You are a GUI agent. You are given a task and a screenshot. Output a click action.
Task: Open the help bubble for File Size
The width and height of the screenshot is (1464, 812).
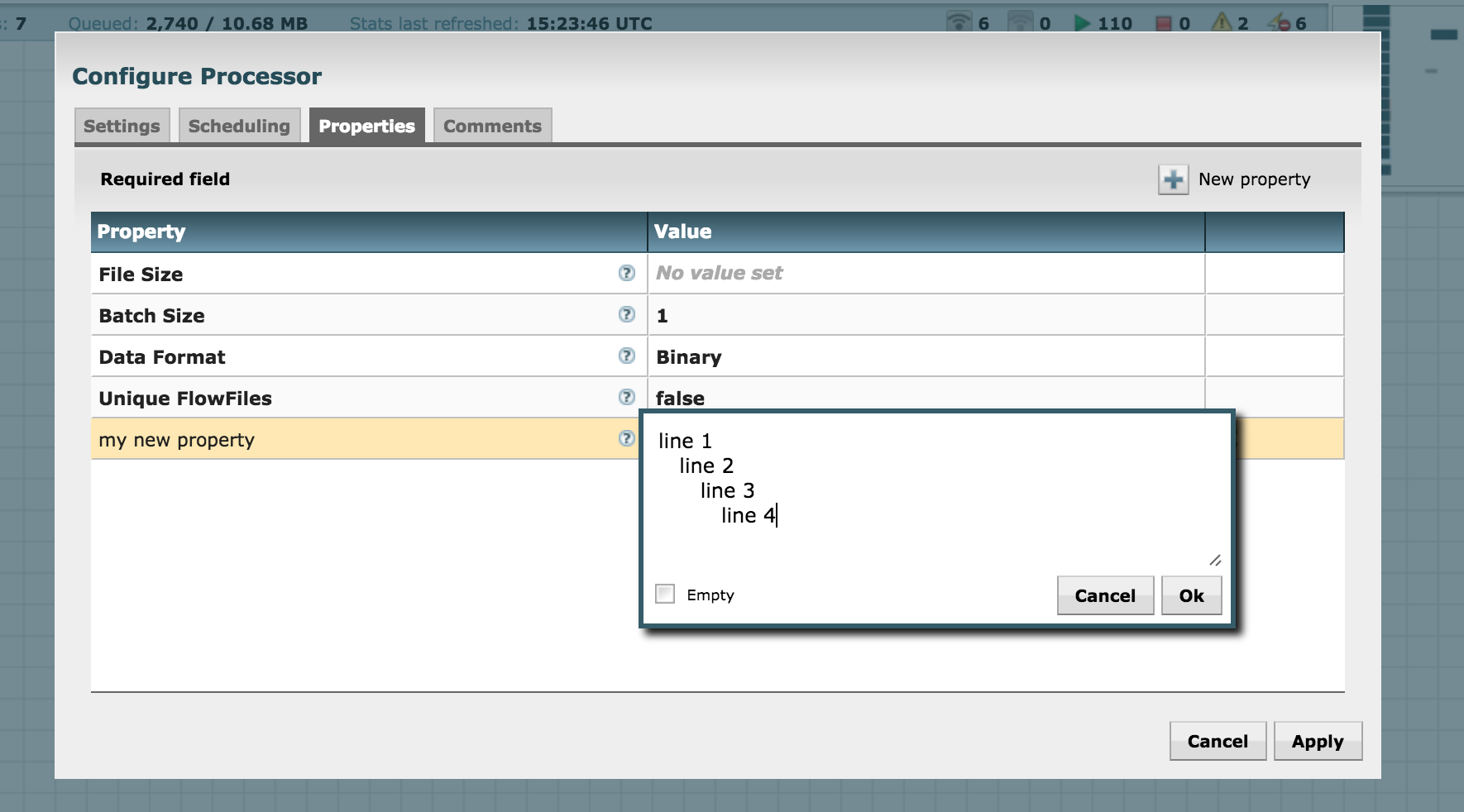click(627, 273)
